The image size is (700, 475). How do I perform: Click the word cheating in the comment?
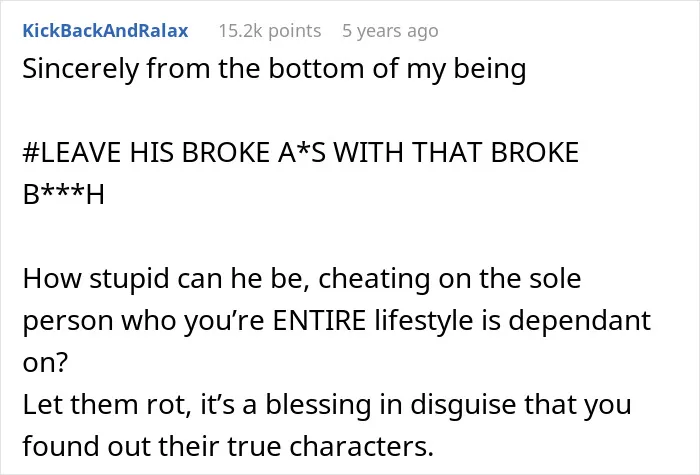[x=374, y=279]
